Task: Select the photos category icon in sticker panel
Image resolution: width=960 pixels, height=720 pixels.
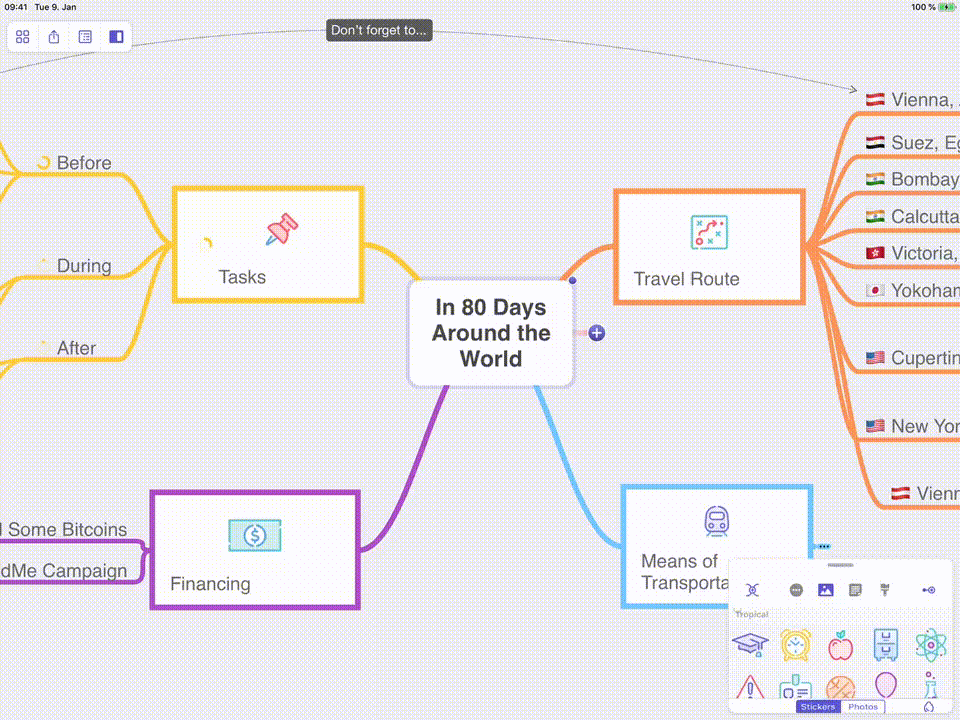Action: click(826, 589)
